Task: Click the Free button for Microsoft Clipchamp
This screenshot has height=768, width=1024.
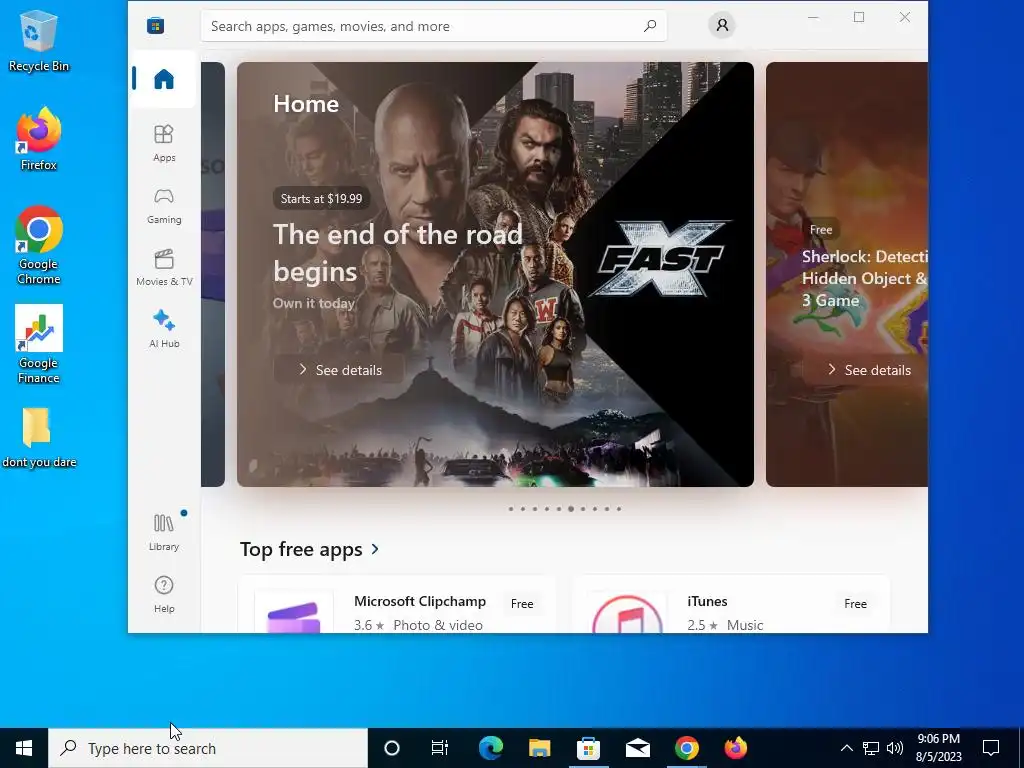Action: (x=522, y=604)
